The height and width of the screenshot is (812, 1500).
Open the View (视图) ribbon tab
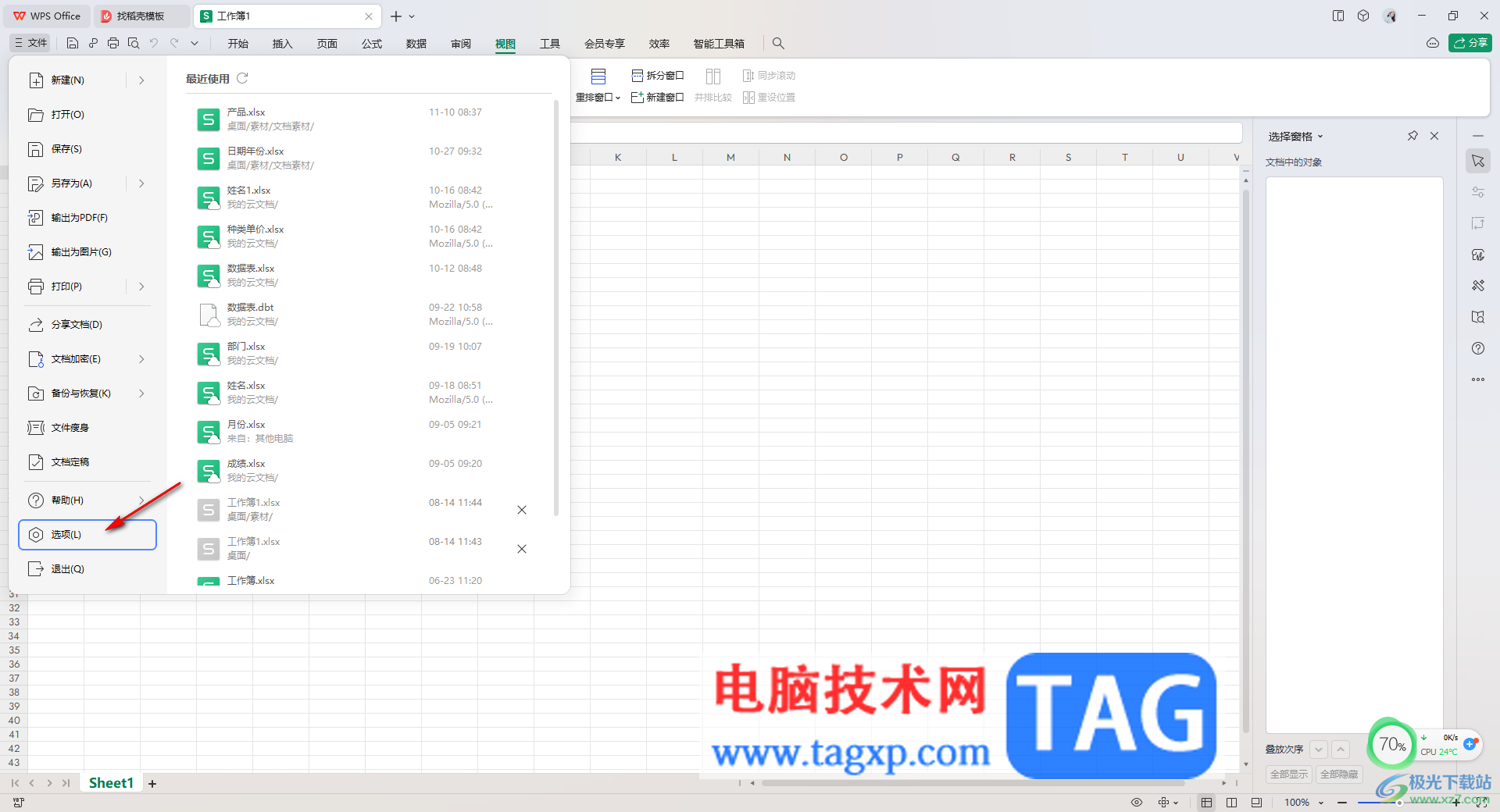click(x=505, y=44)
